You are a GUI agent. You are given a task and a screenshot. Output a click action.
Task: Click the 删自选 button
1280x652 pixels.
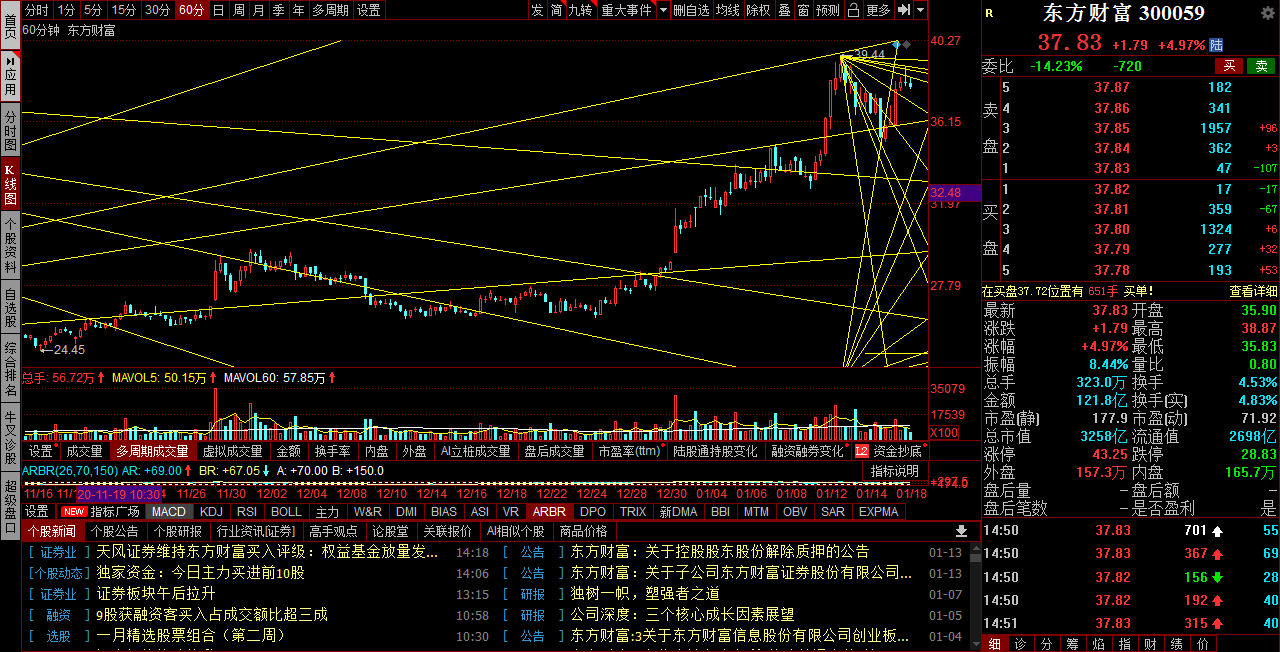coord(691,10)
